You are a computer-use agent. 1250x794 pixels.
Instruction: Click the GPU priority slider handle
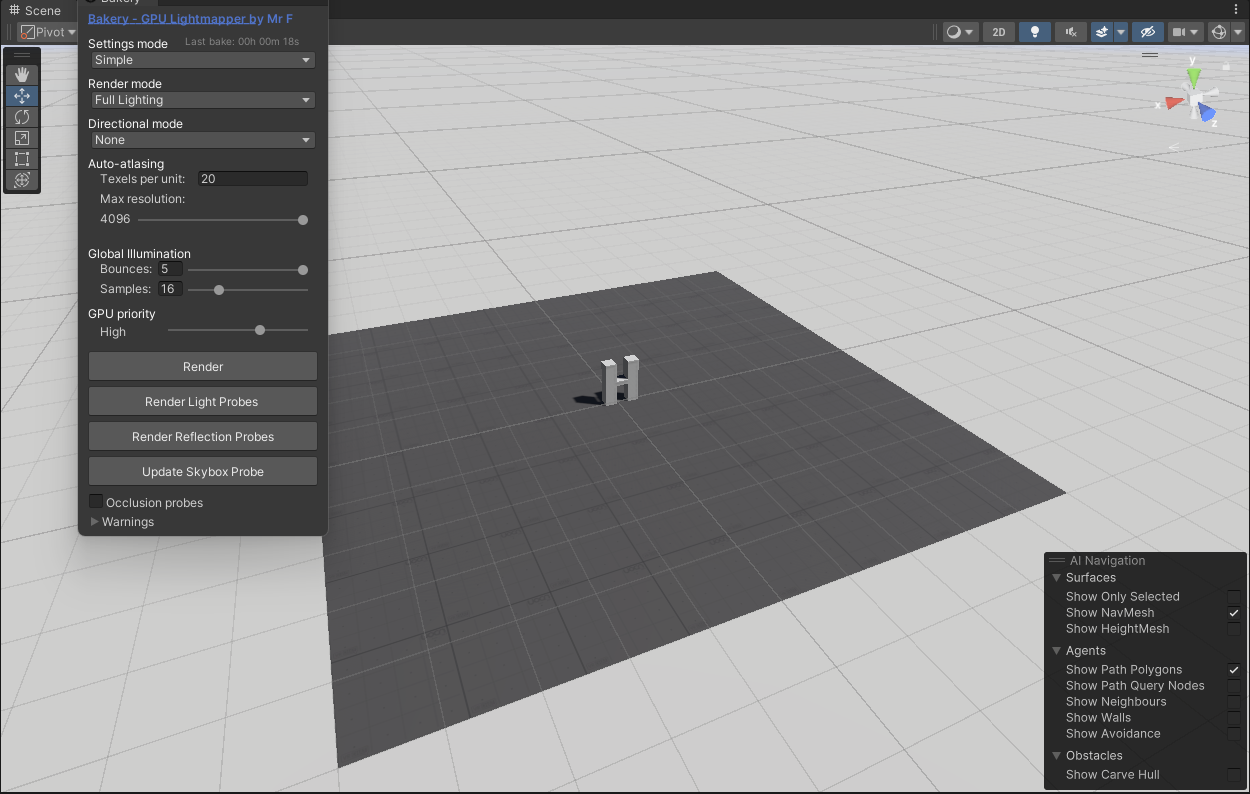[260, 330]
